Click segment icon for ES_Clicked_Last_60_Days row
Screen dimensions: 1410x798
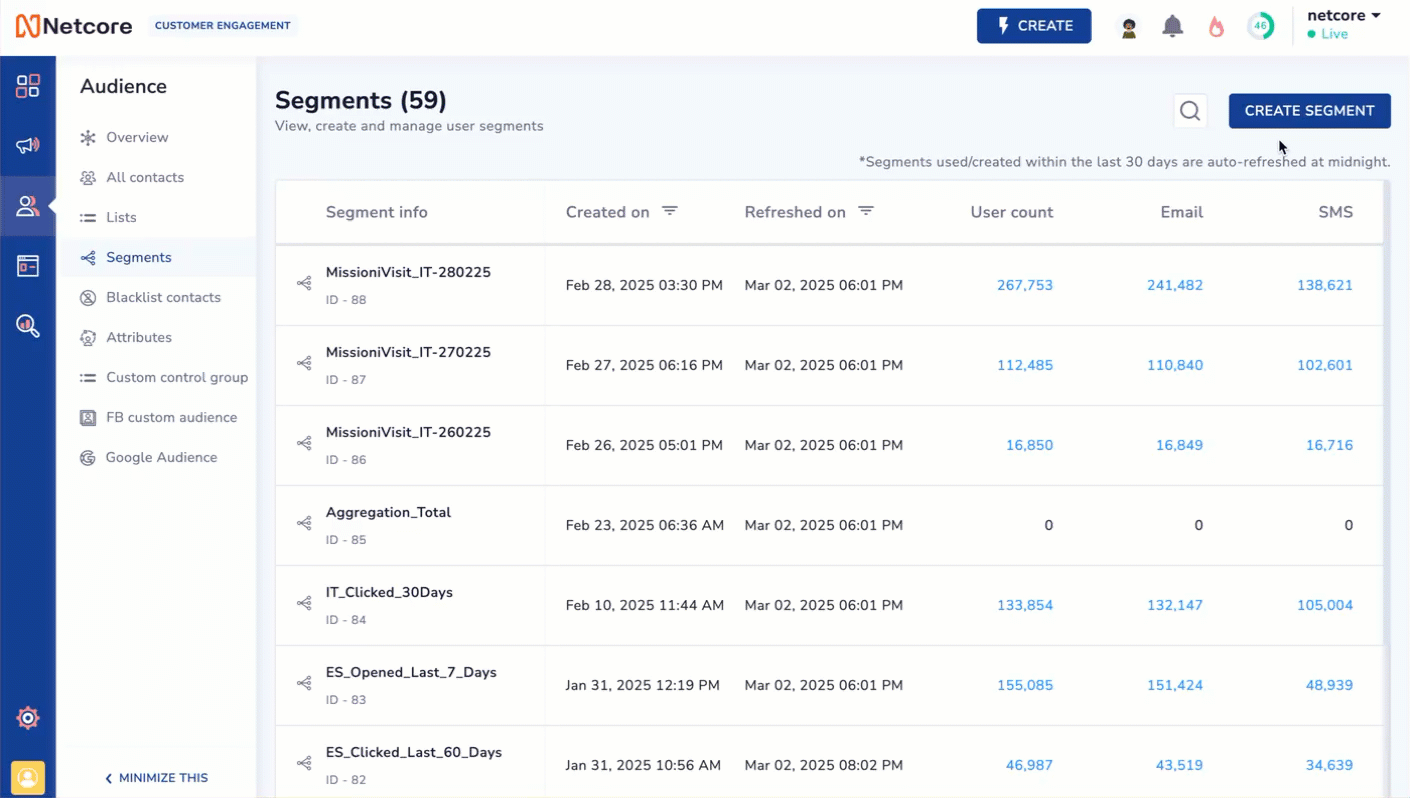[304, 764]
